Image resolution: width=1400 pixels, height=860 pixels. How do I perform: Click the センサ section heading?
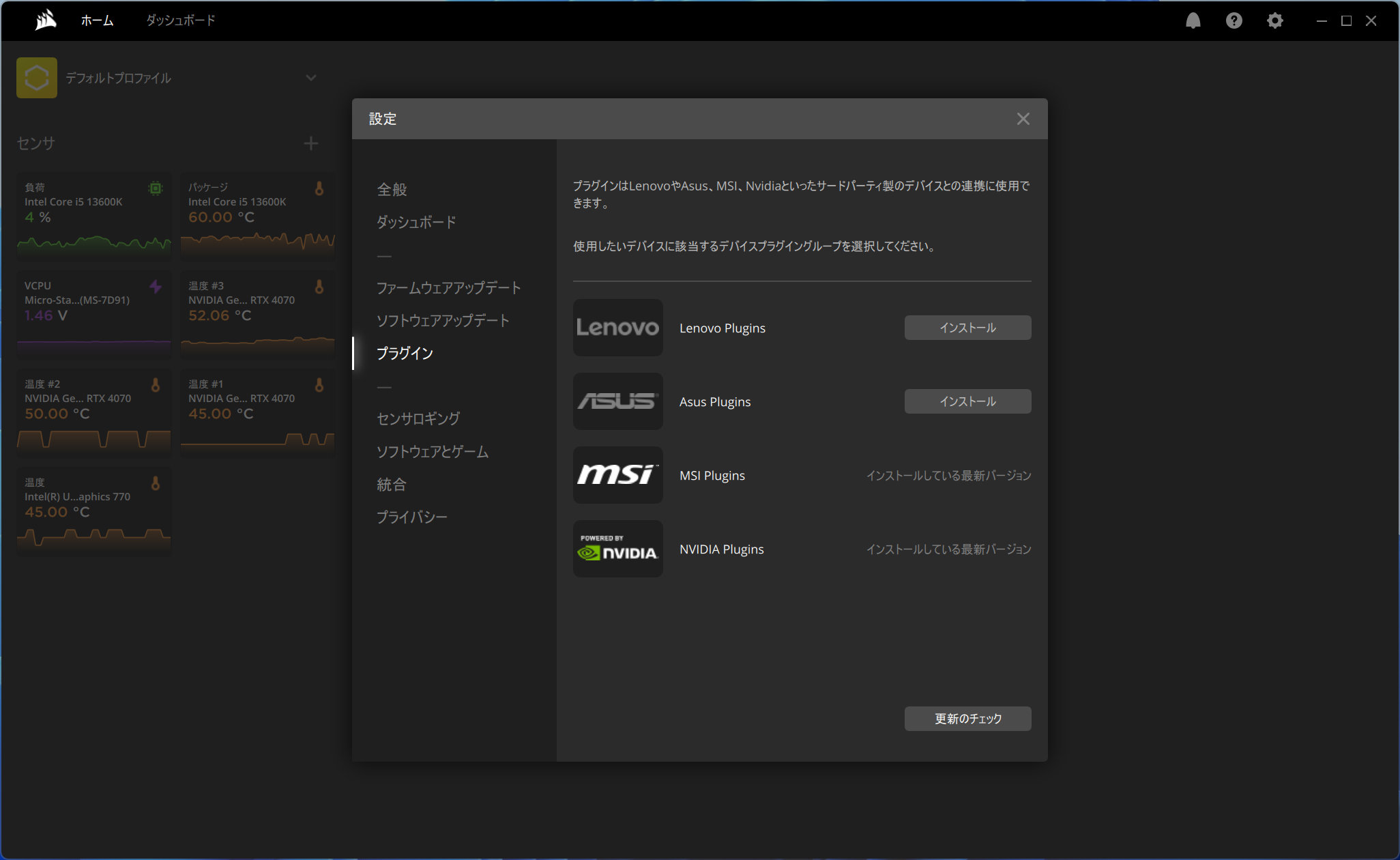coord(35,143)
